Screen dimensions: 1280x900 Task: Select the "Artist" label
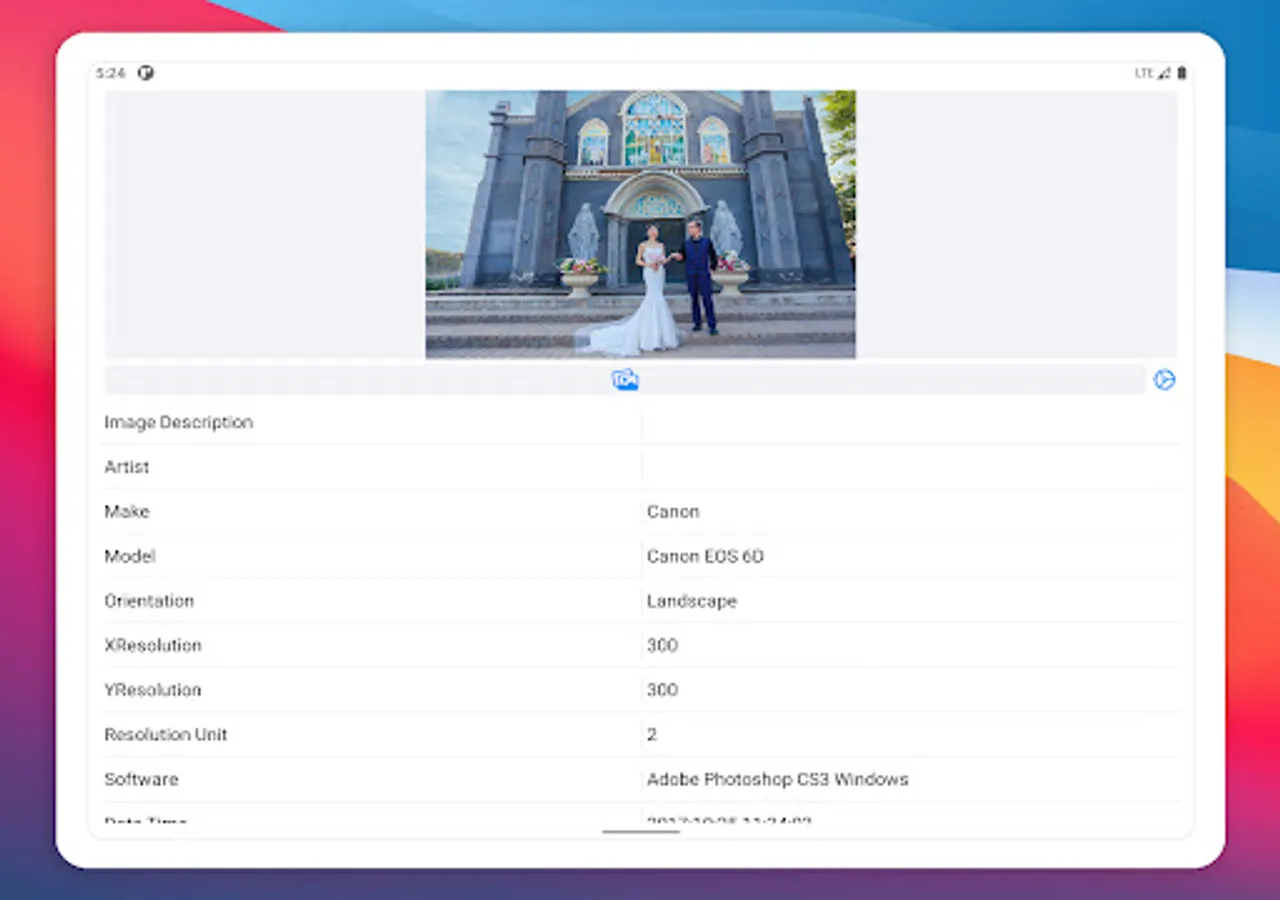pyautogui.click(x=127, y=467)
